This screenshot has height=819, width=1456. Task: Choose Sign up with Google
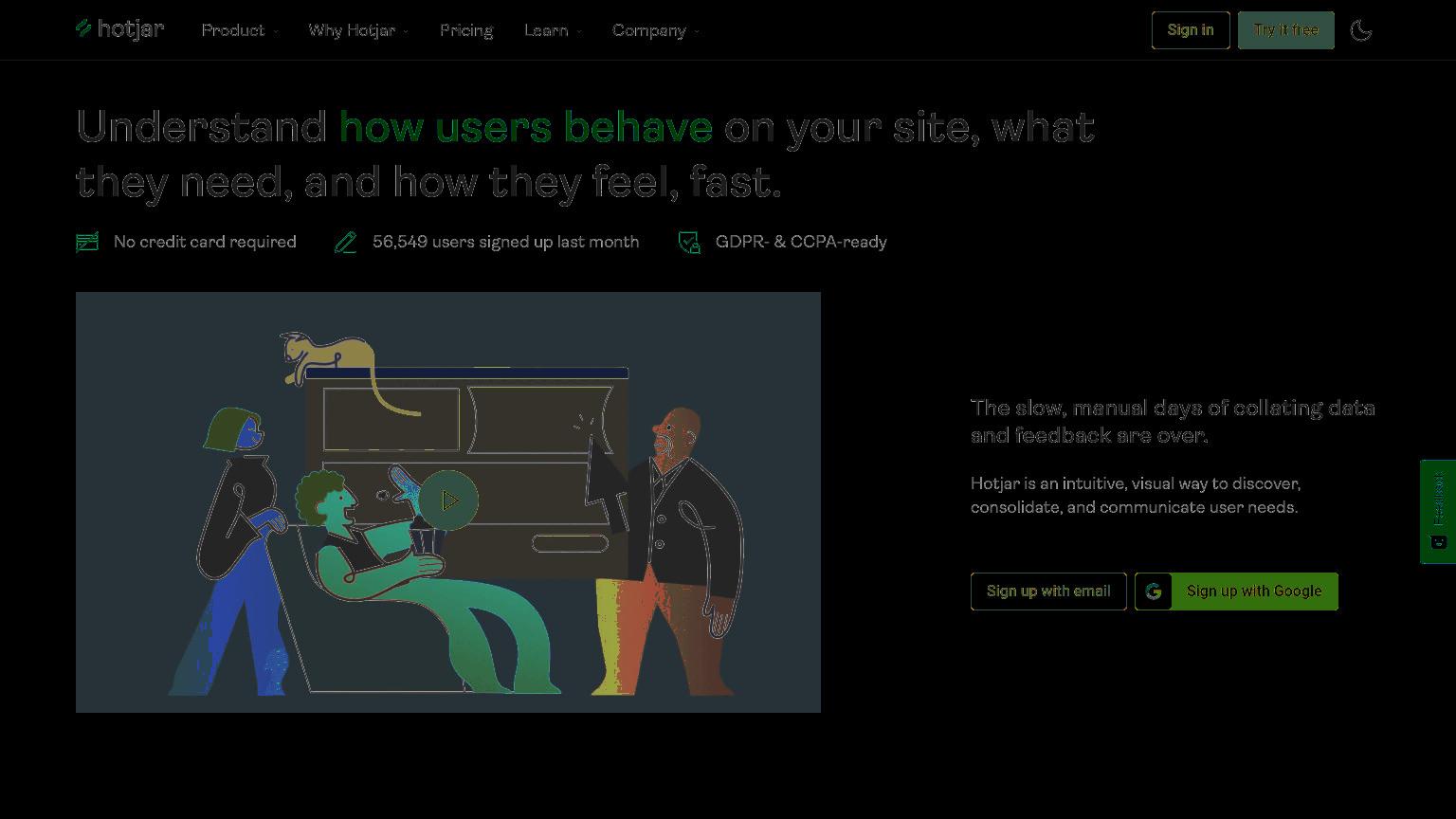(1236, 591)
